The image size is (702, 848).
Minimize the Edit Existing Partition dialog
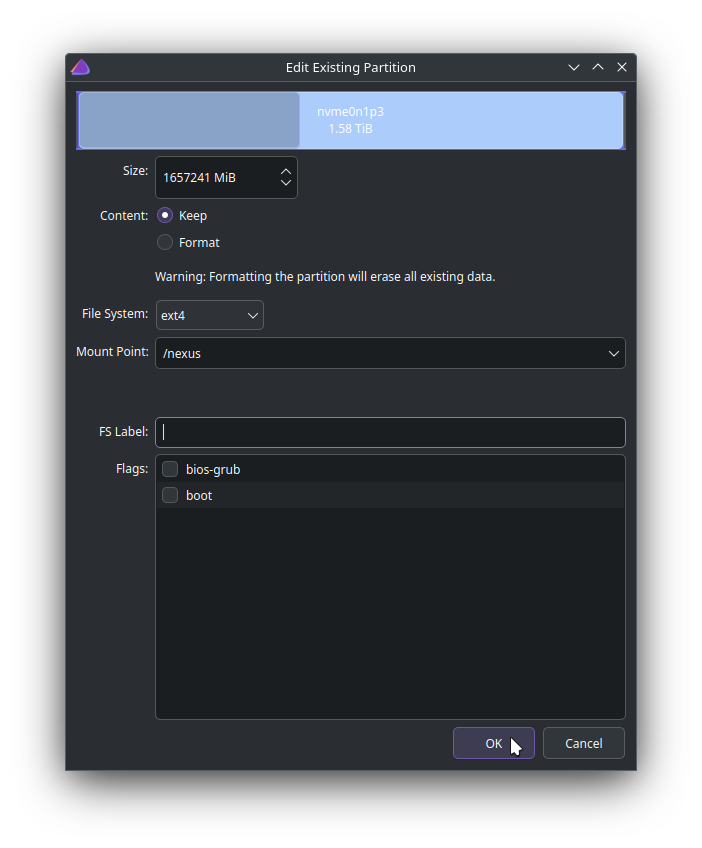pos(574,67)
